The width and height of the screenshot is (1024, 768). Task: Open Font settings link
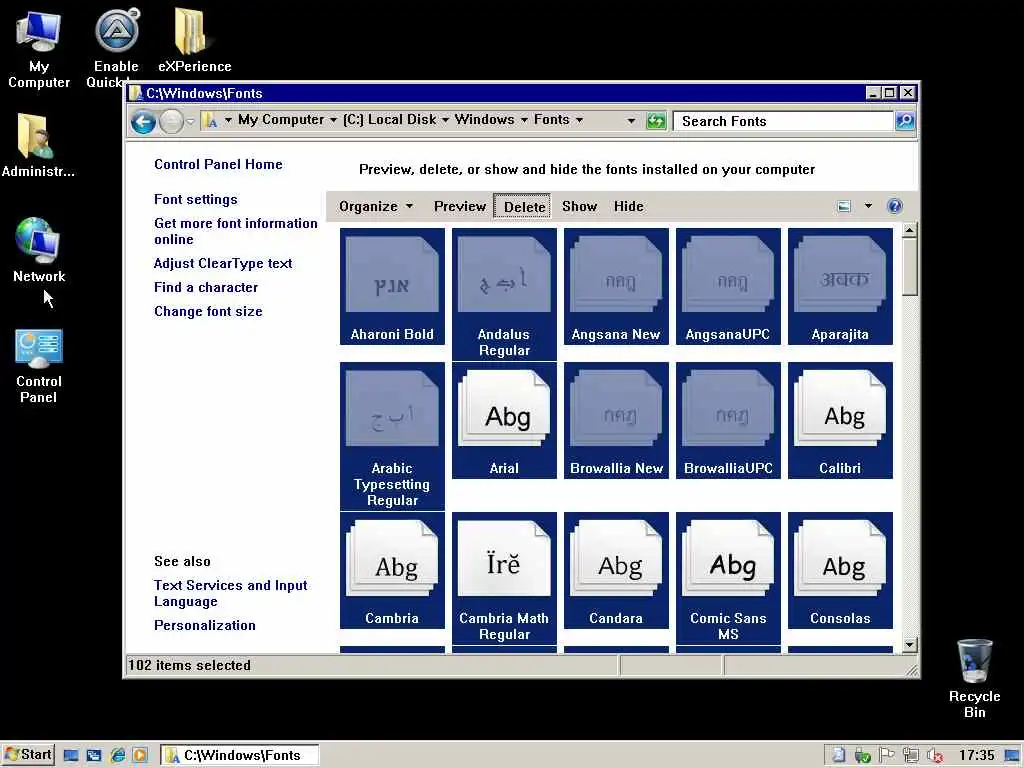(x=195, y=199)
